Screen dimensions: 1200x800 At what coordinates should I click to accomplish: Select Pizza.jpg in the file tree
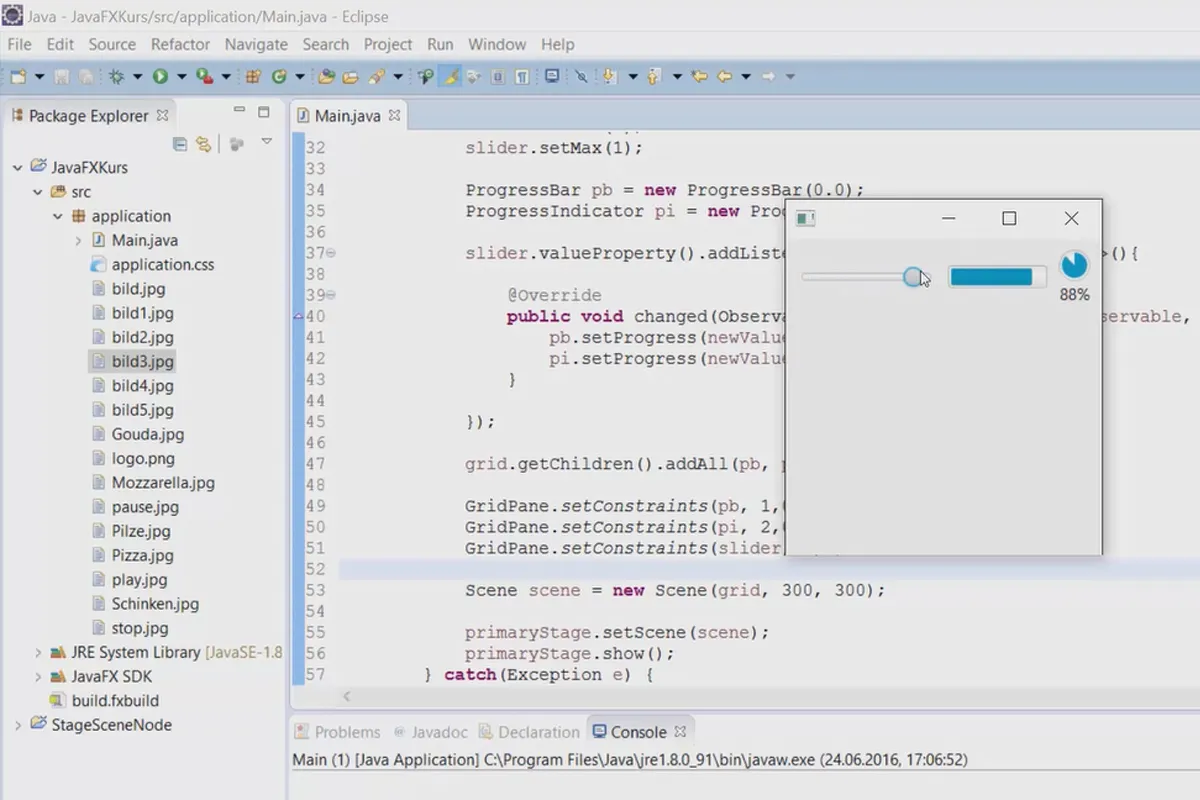132,555
